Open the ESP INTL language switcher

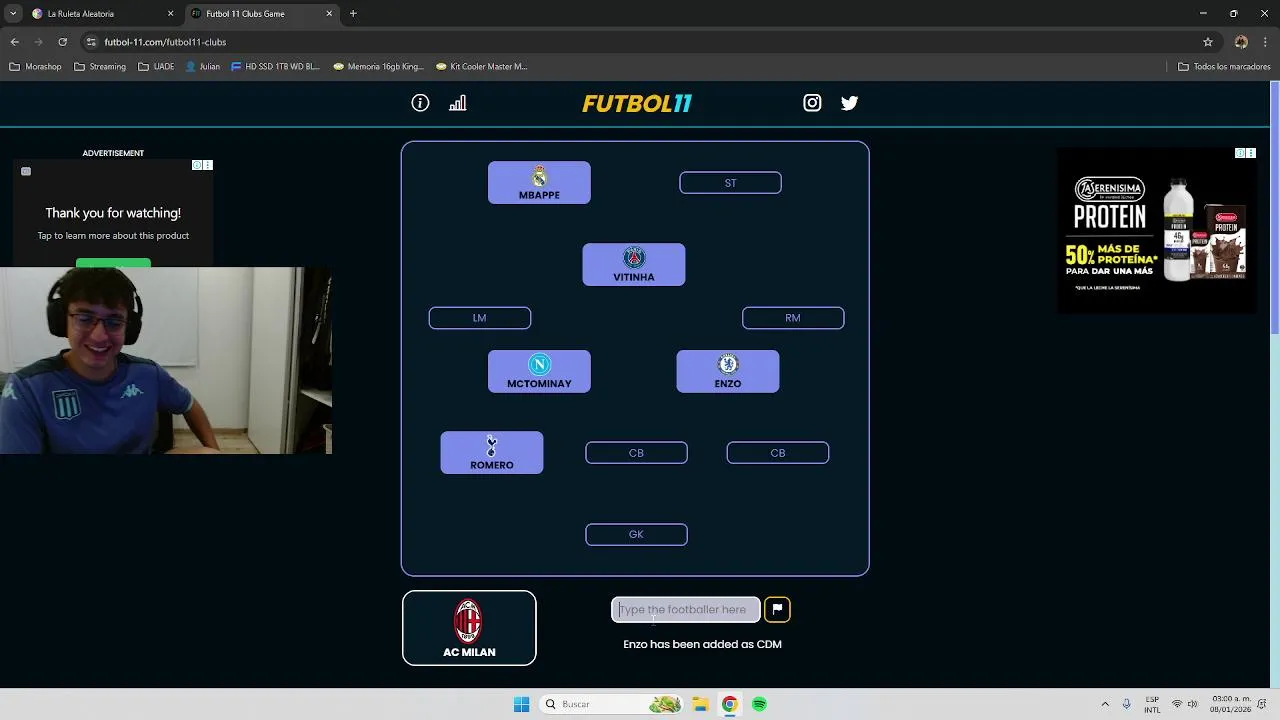tap(1153, 704)
